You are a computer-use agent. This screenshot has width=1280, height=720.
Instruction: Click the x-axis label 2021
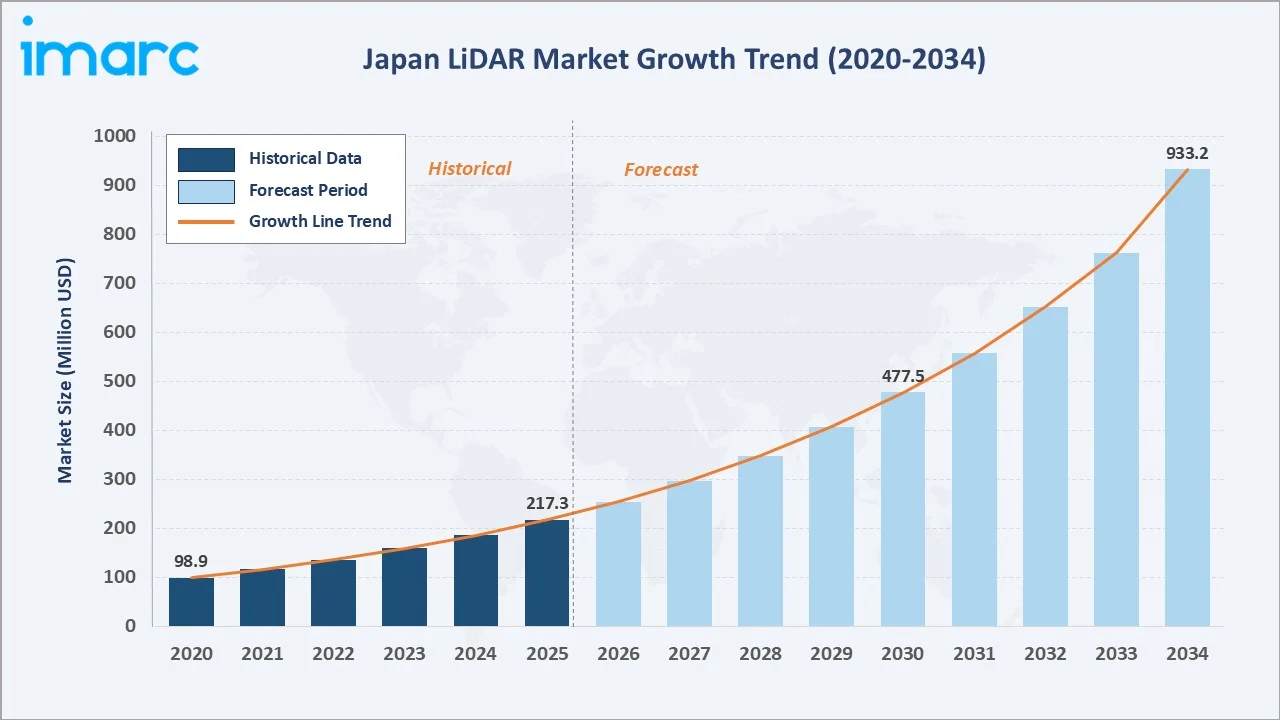(262, 654)
